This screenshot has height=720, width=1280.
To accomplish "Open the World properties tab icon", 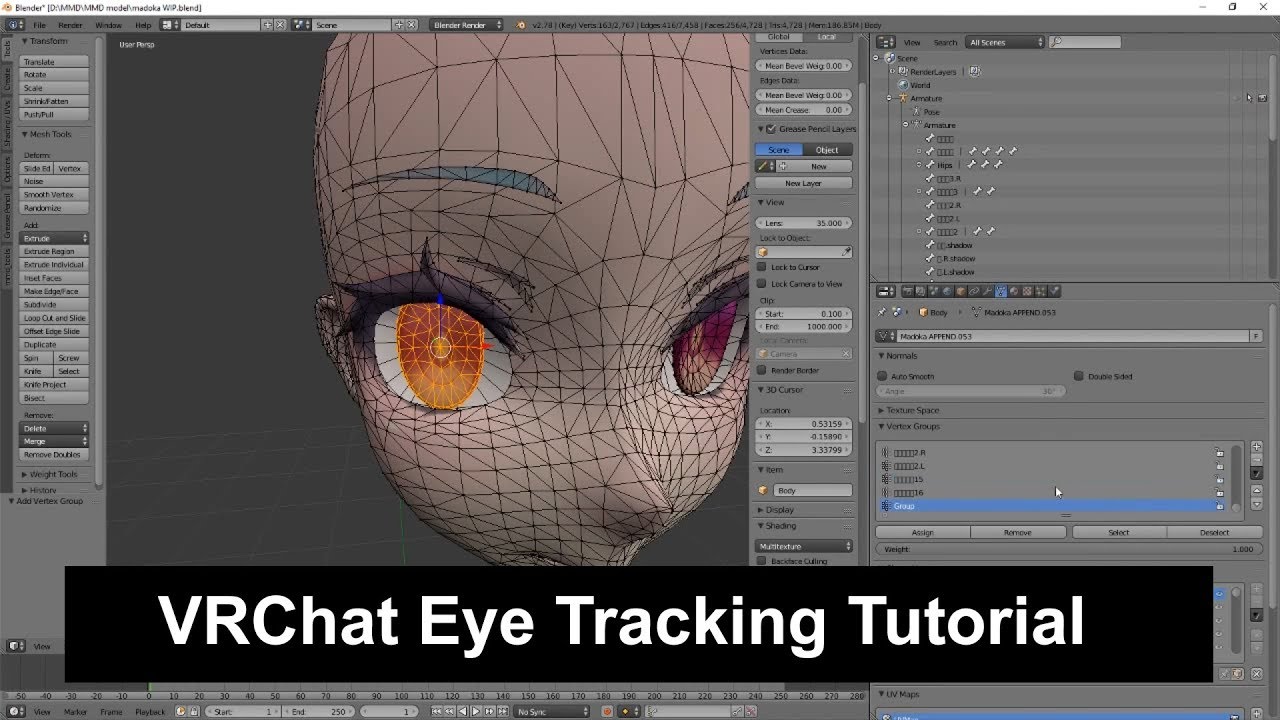I will pyautogui.click(x=947, y=292).
